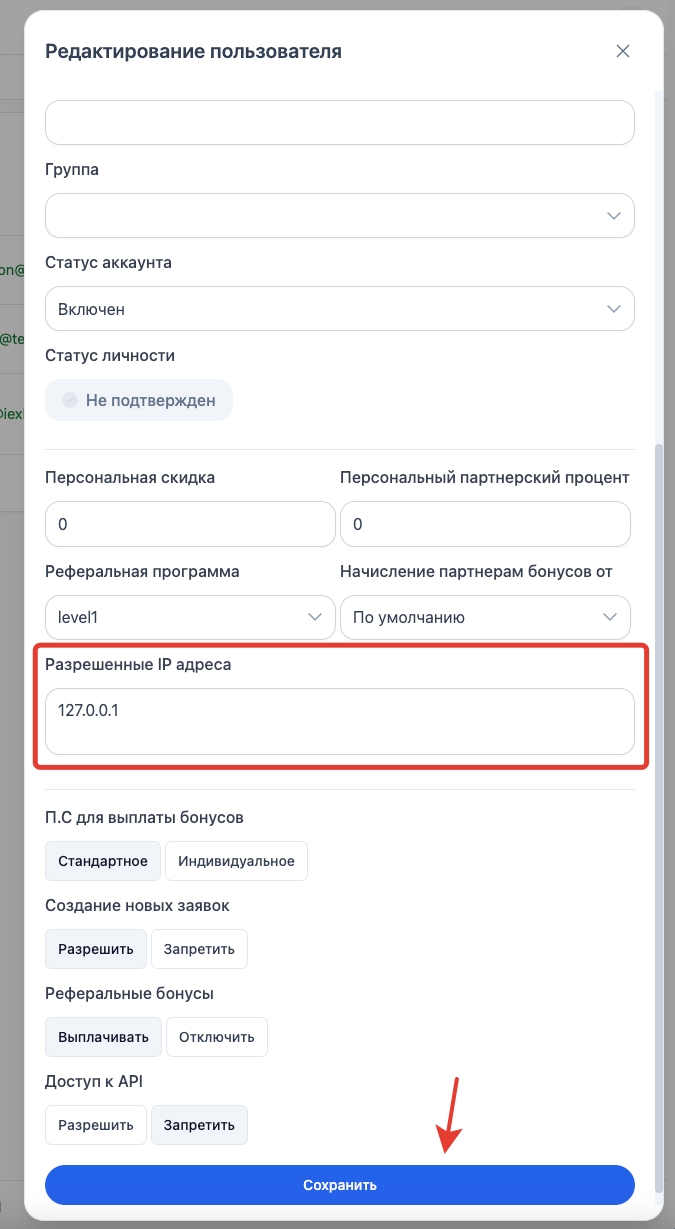Enable API access with Разрешить
The height and width of the screenshot is (1229, 675).
(x=96, y=1125)
